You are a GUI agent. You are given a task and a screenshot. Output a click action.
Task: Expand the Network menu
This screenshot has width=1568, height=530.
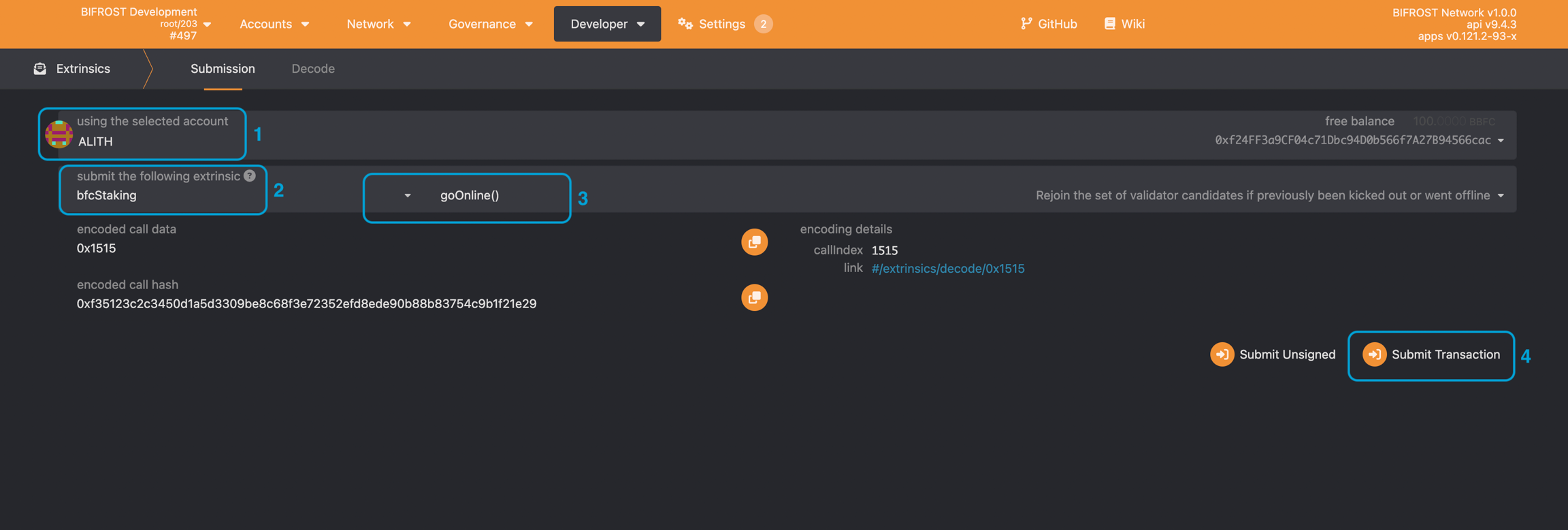(x=378, y=24)
